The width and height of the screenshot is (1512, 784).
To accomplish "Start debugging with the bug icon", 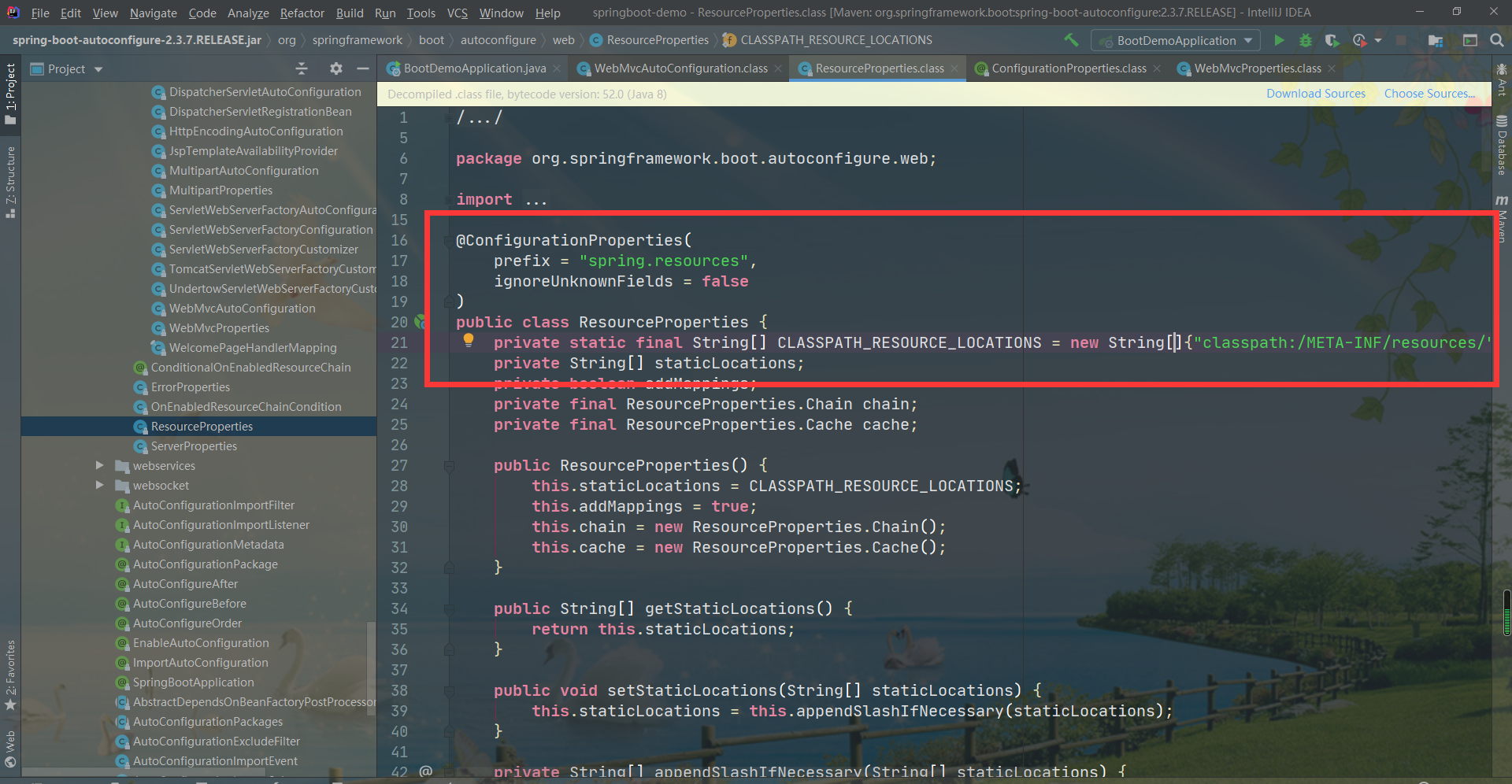I will 1306,40.
